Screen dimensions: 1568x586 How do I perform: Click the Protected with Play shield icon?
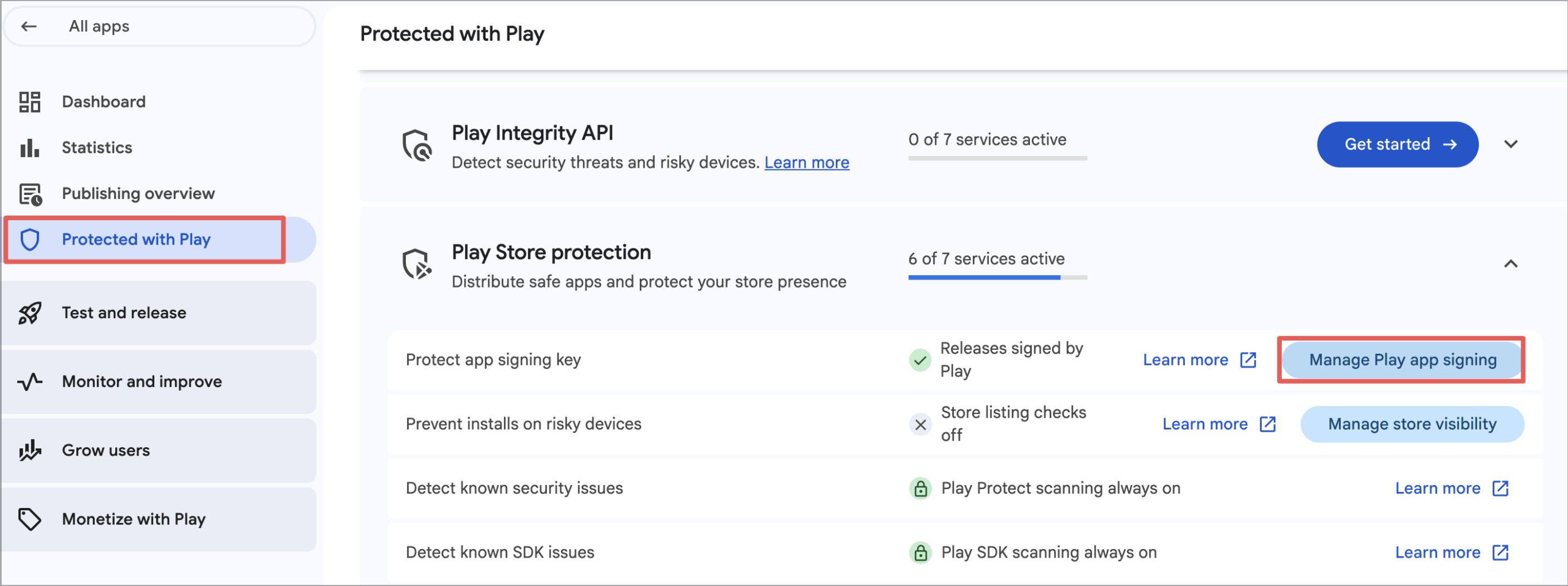(x=30, y=240)
